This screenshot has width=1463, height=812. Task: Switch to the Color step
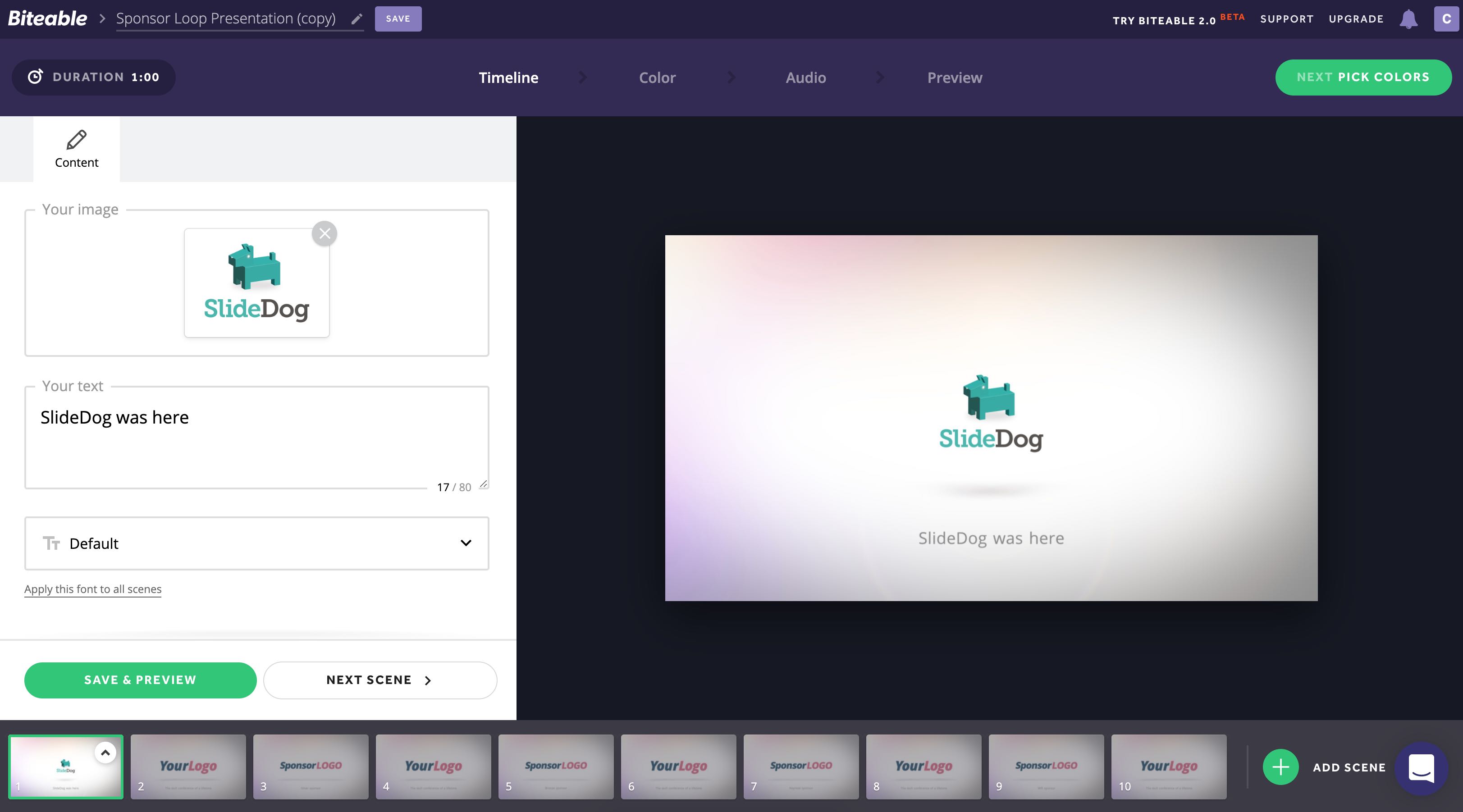[657, 77]
